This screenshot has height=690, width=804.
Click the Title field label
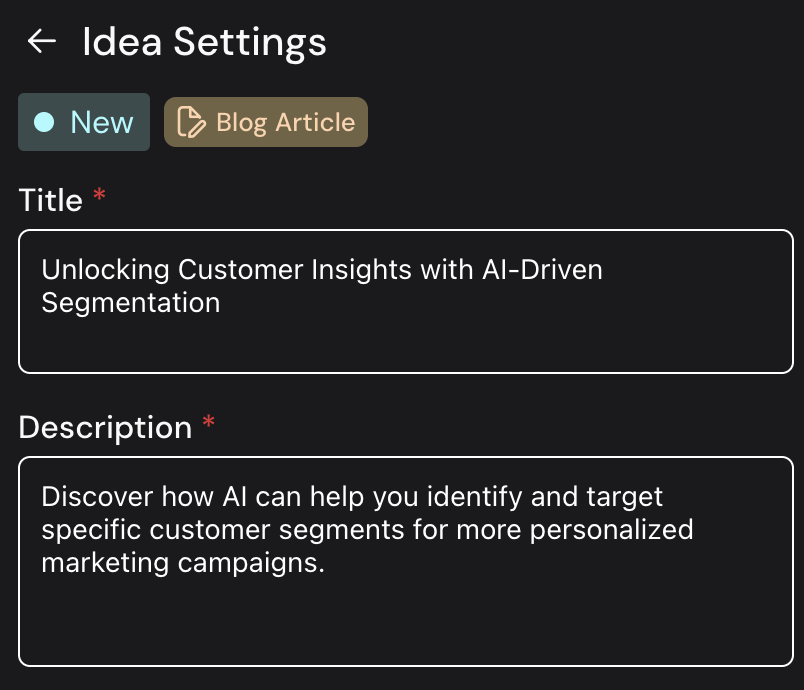(50, 200)
